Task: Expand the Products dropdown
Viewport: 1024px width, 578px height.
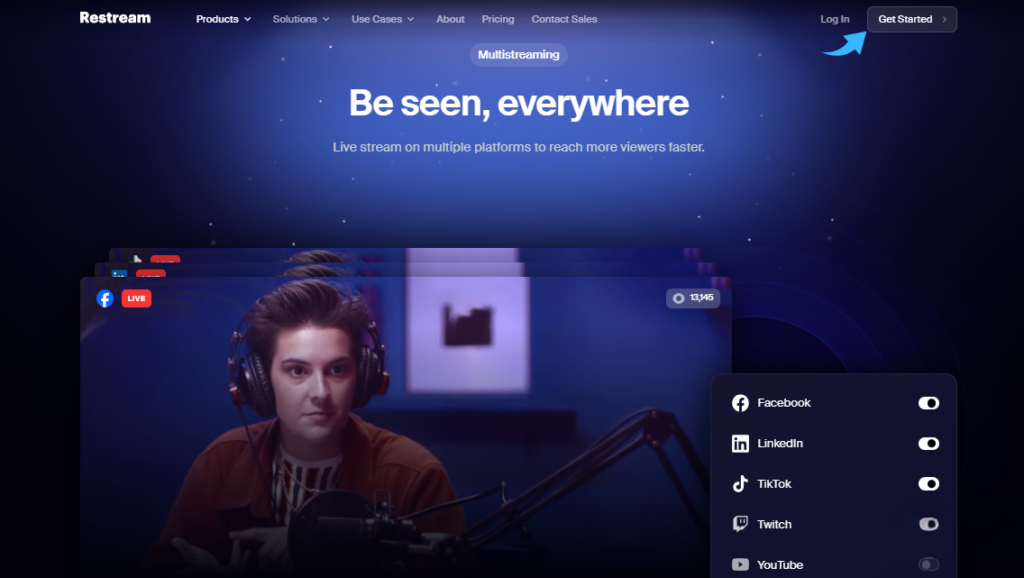Action: tap(222, 18)
